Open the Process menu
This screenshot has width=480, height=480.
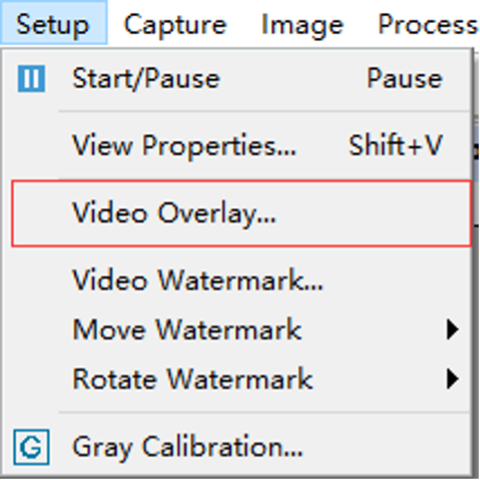click(x=428, y=25)
